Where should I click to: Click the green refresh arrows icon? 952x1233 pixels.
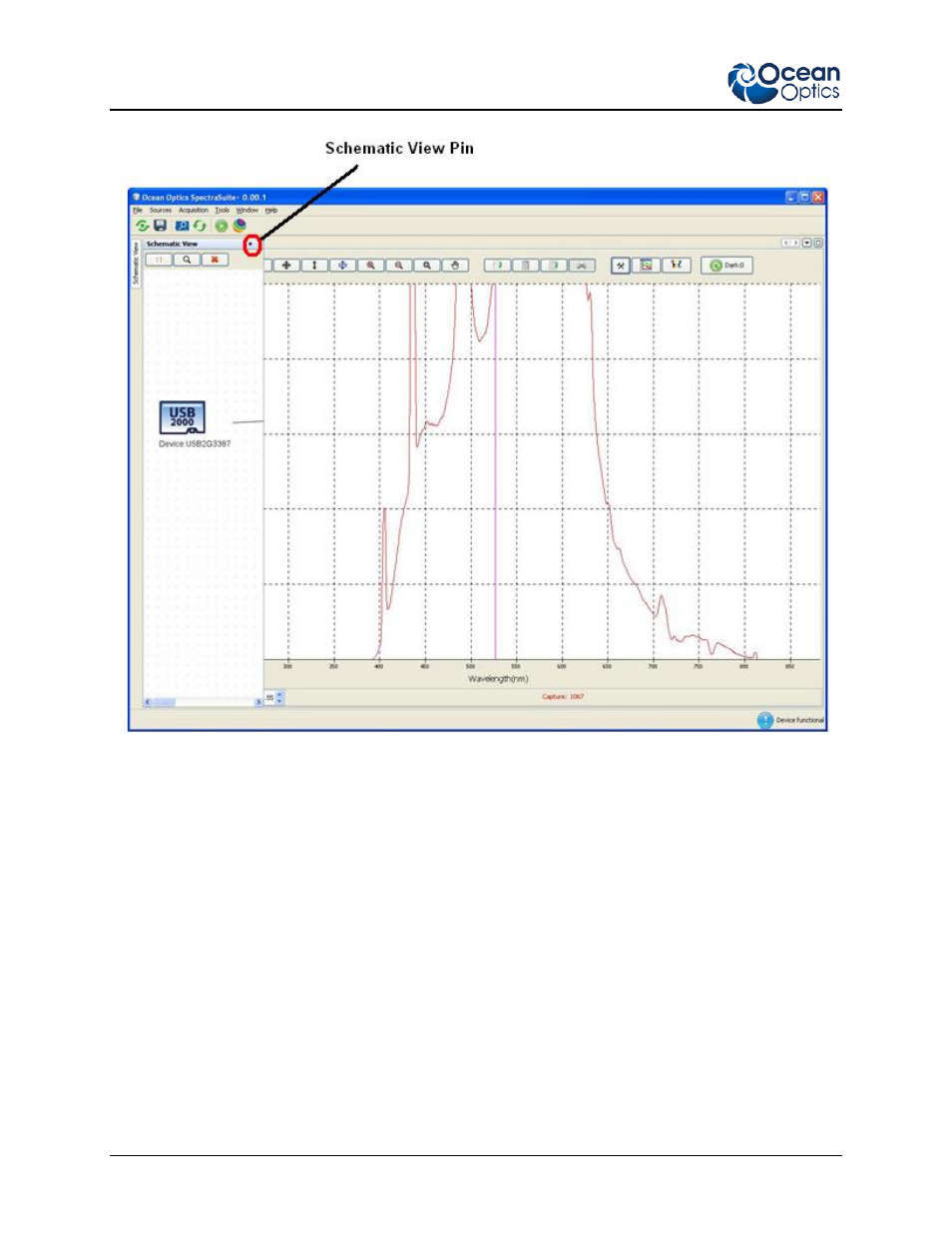(x=200, y=226)
